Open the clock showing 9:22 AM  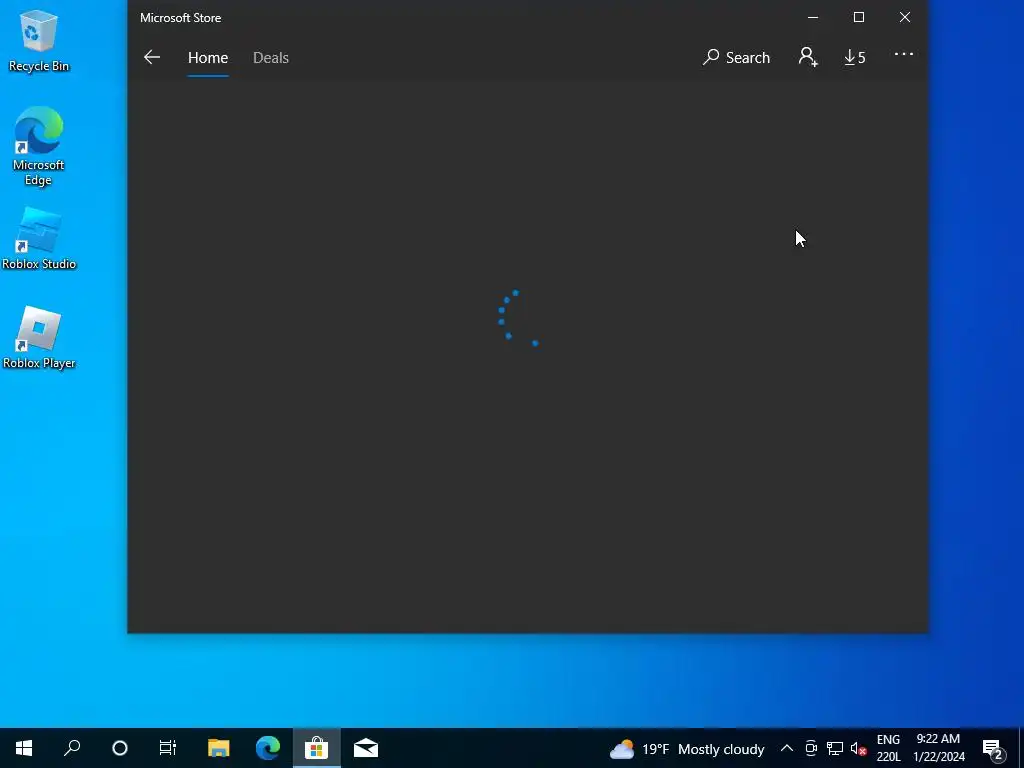coord(938,748)
